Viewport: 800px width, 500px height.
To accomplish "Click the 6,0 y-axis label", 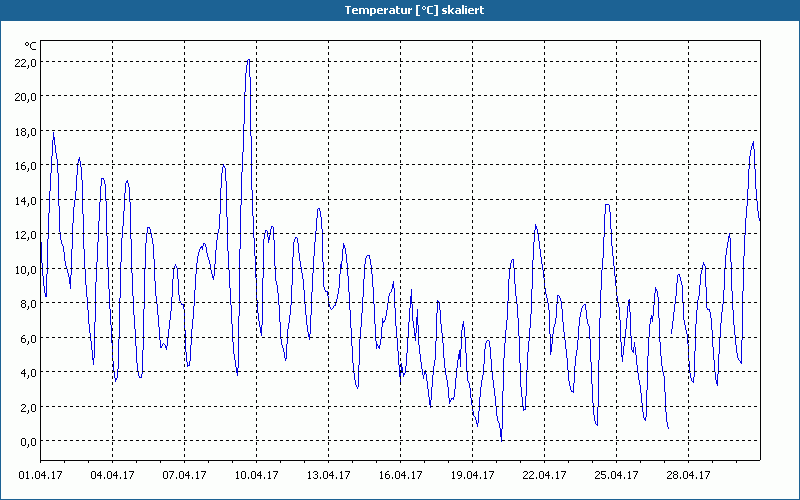I will pos(30,338).
